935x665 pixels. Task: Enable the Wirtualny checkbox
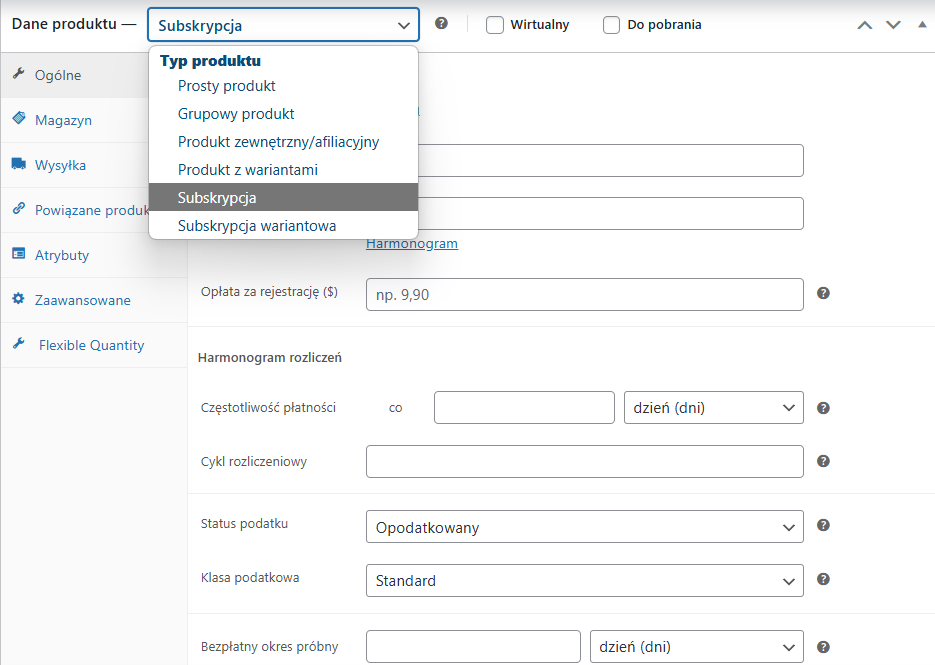coord(495,25)
